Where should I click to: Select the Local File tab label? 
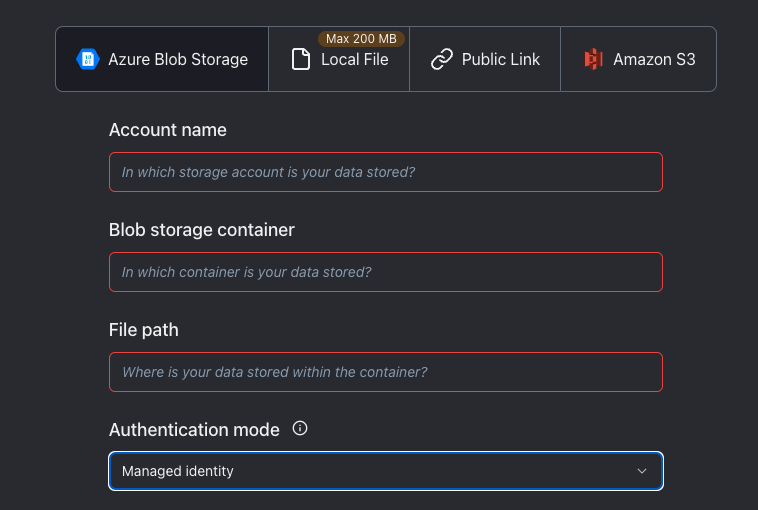354,60
